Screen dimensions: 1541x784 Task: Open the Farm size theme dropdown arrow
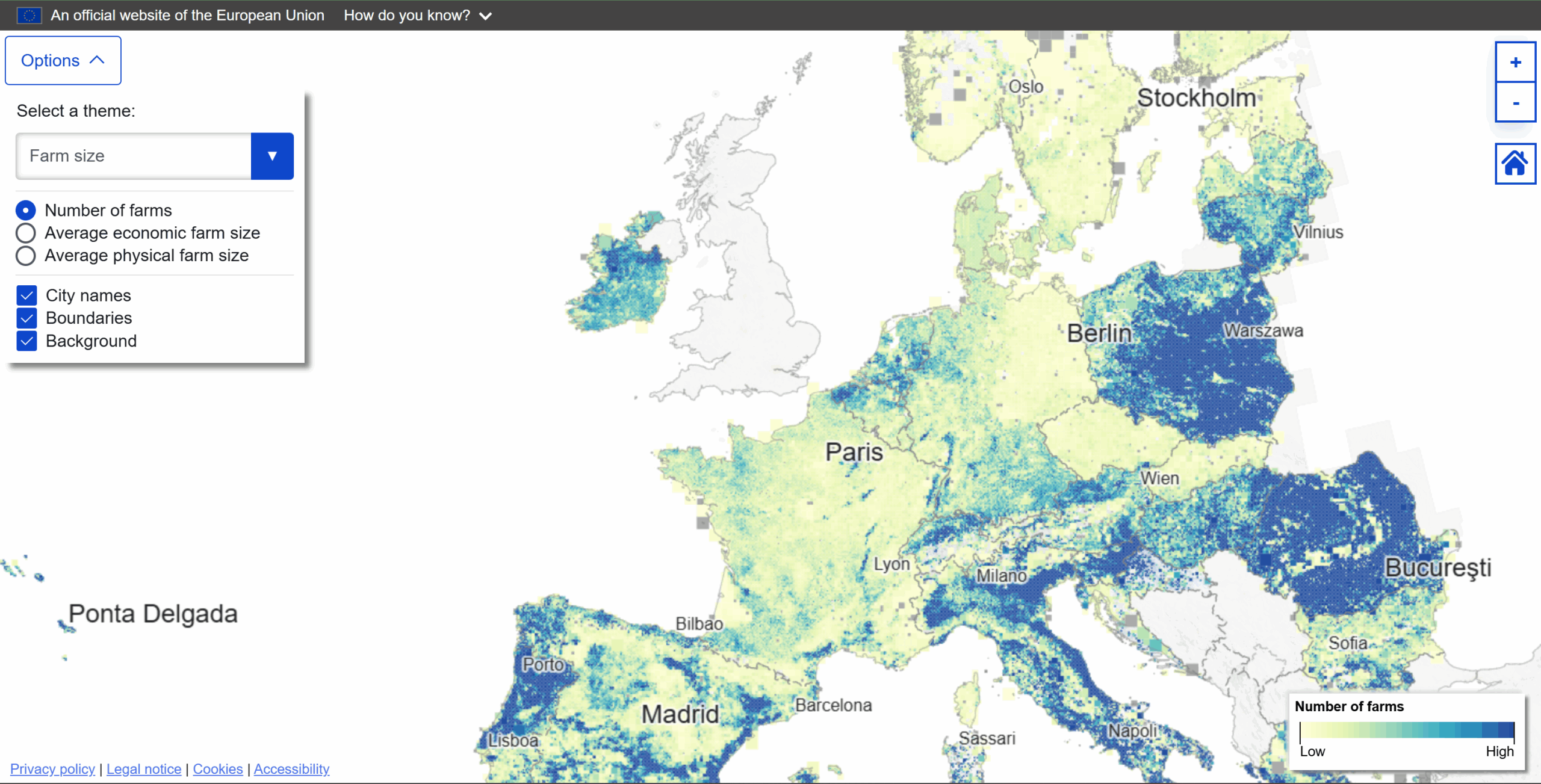coord(272,156)
